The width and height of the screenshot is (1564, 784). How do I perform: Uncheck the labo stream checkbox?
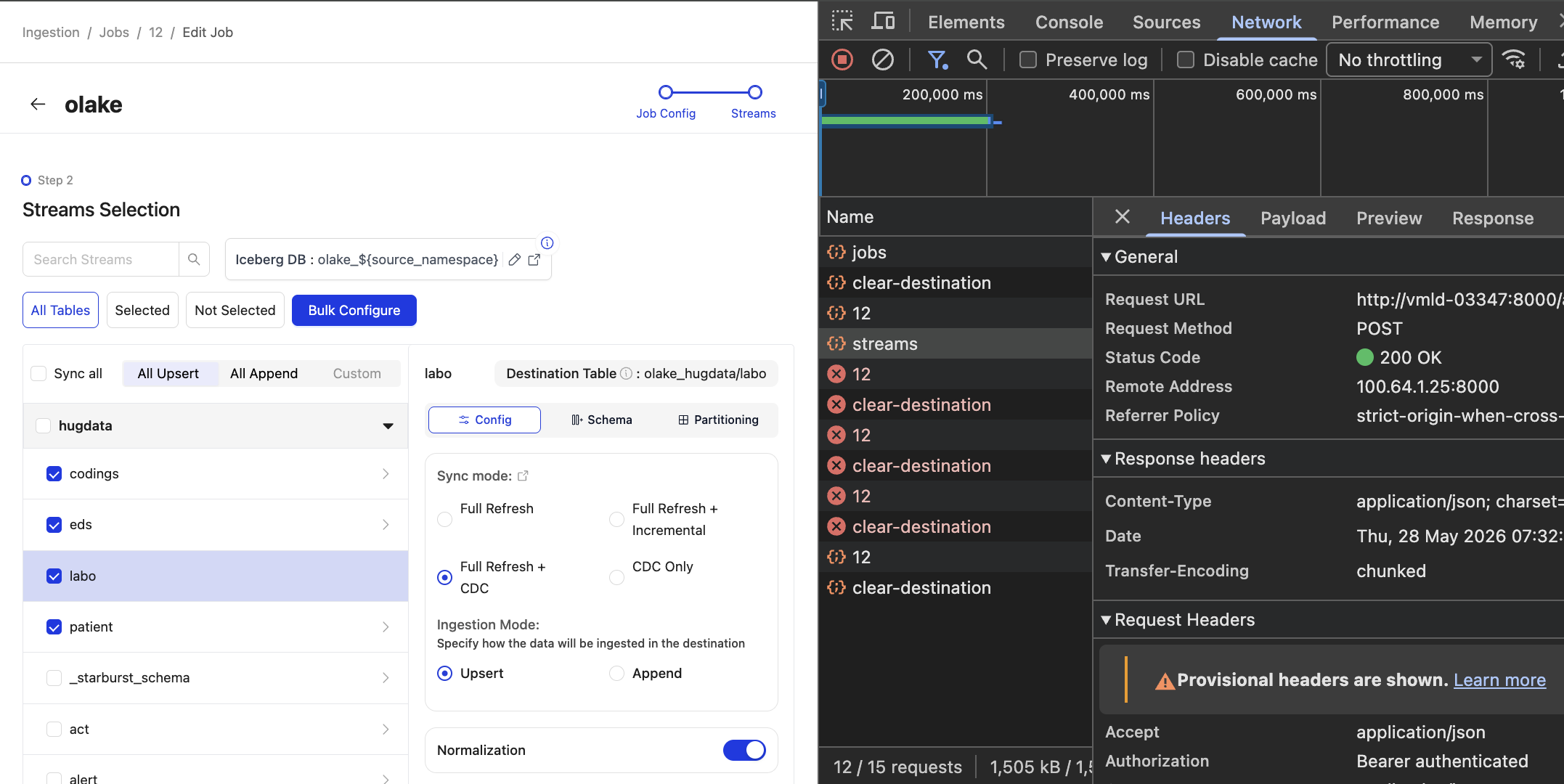54,576
